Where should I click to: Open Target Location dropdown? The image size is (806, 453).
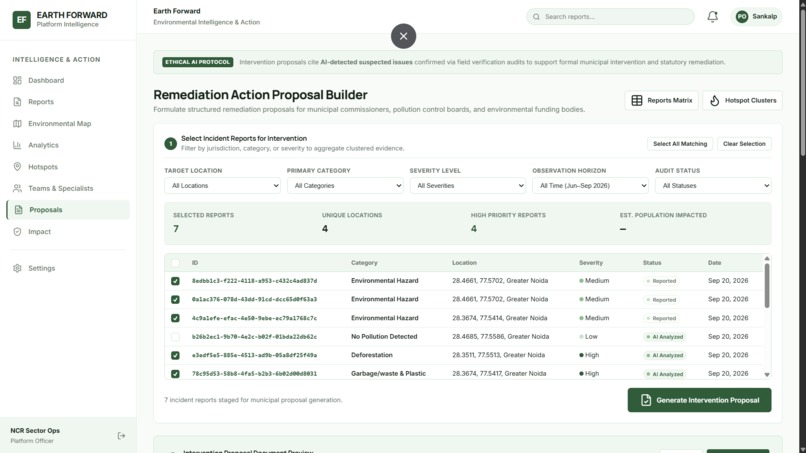point(222,186)
